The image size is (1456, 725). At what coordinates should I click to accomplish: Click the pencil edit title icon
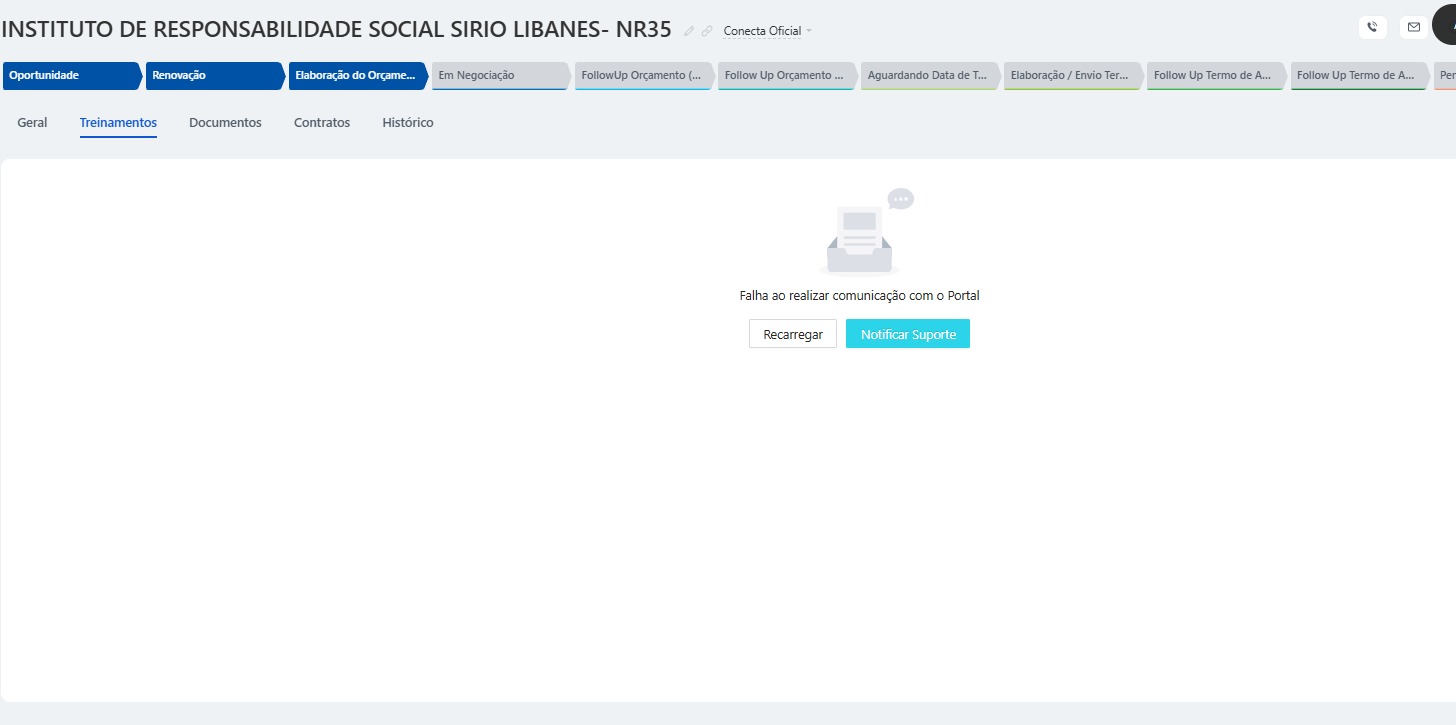click(x=689, y=31)
